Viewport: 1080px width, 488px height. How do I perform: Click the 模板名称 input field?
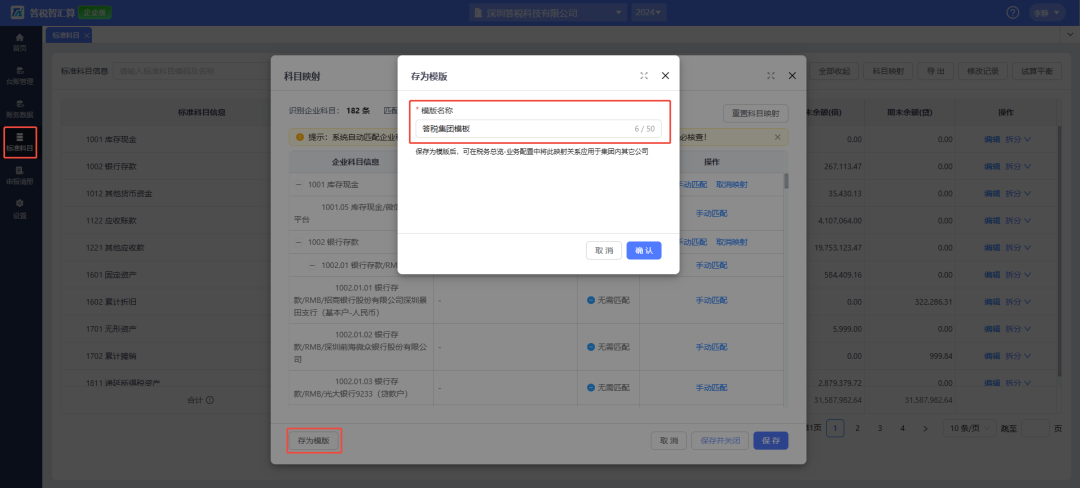[x=538, y=129]
